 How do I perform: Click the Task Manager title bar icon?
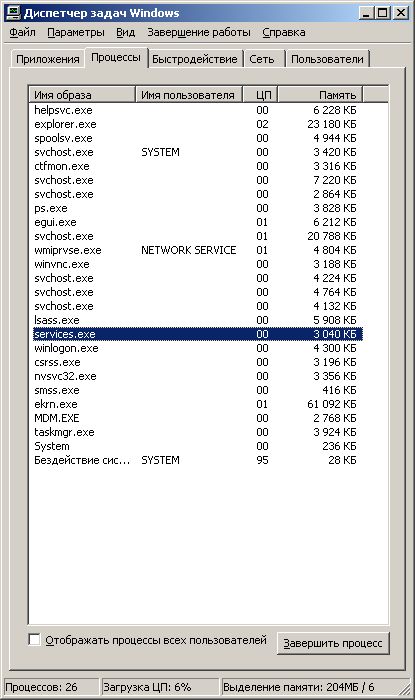[x=12, y=12]
